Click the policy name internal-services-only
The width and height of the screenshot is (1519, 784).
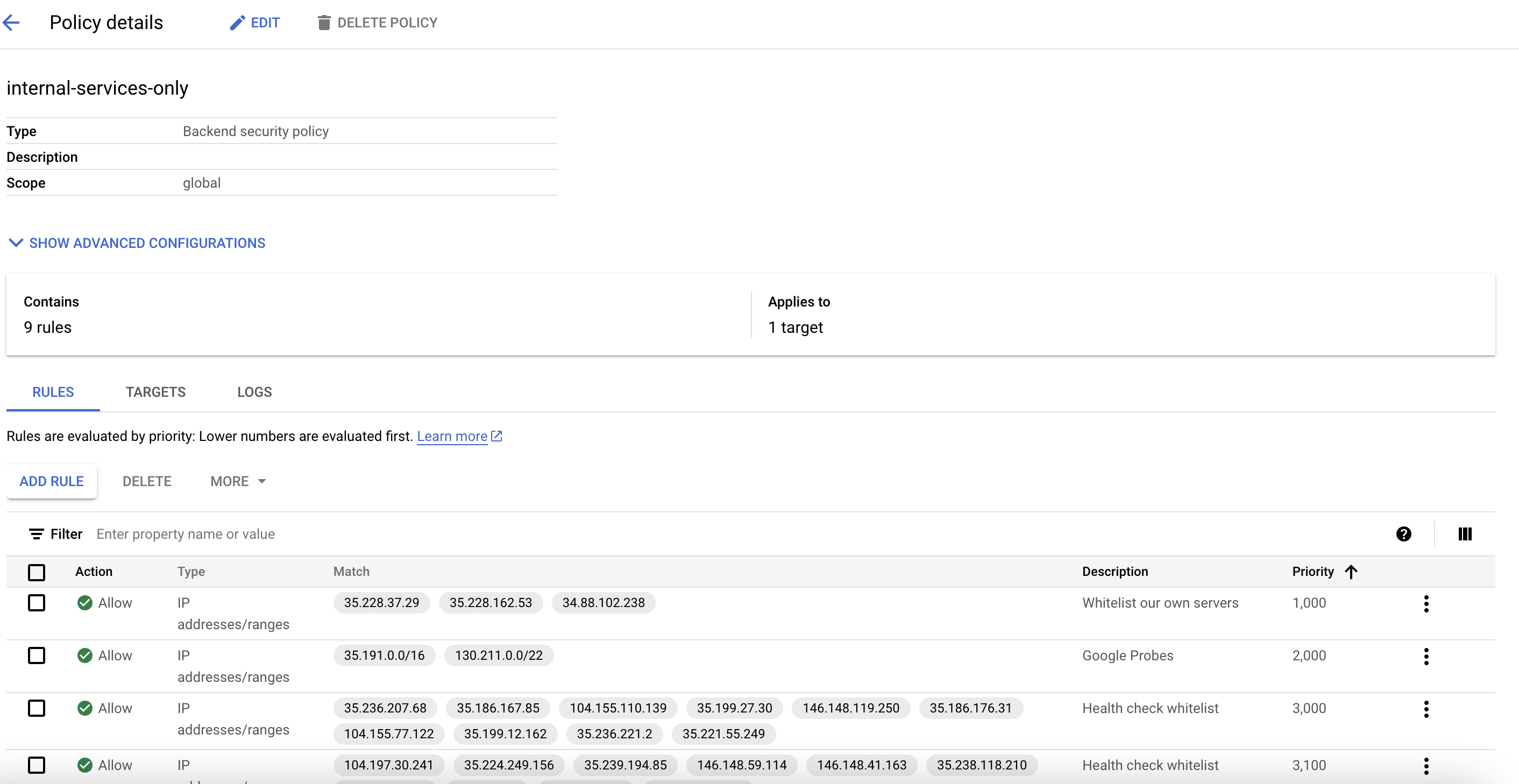point(97,88)
